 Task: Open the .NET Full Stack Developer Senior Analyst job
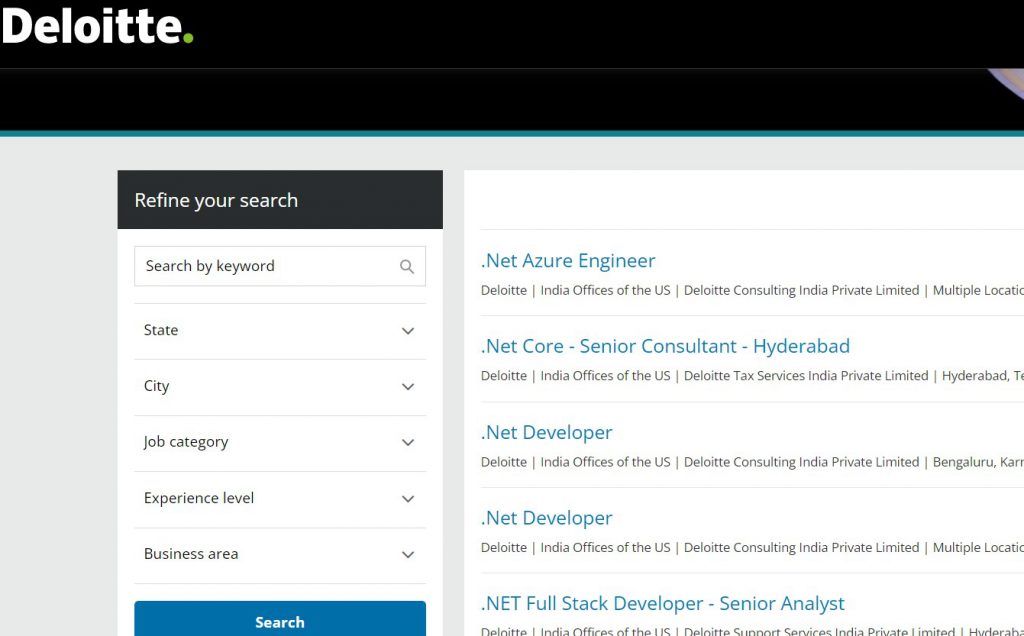662,603
